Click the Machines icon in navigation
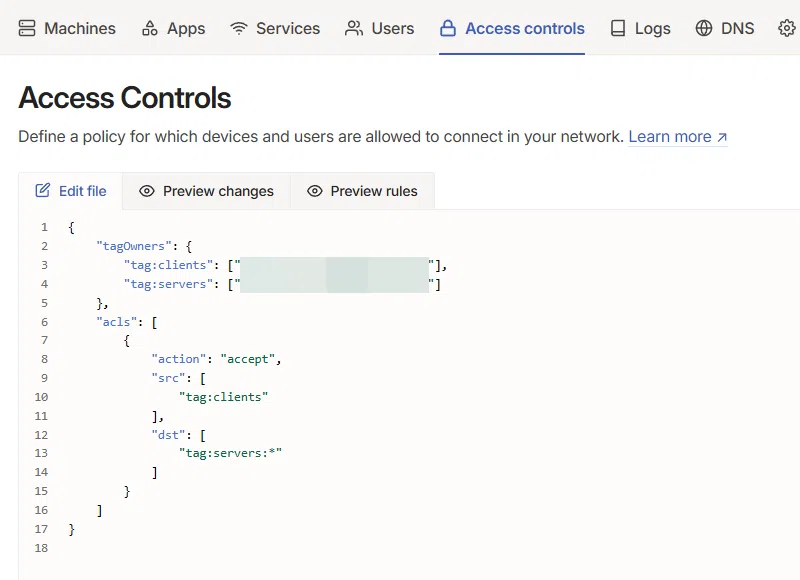Image resolution: width=800 pixels, height=580 pixels. tap(27, 28)
